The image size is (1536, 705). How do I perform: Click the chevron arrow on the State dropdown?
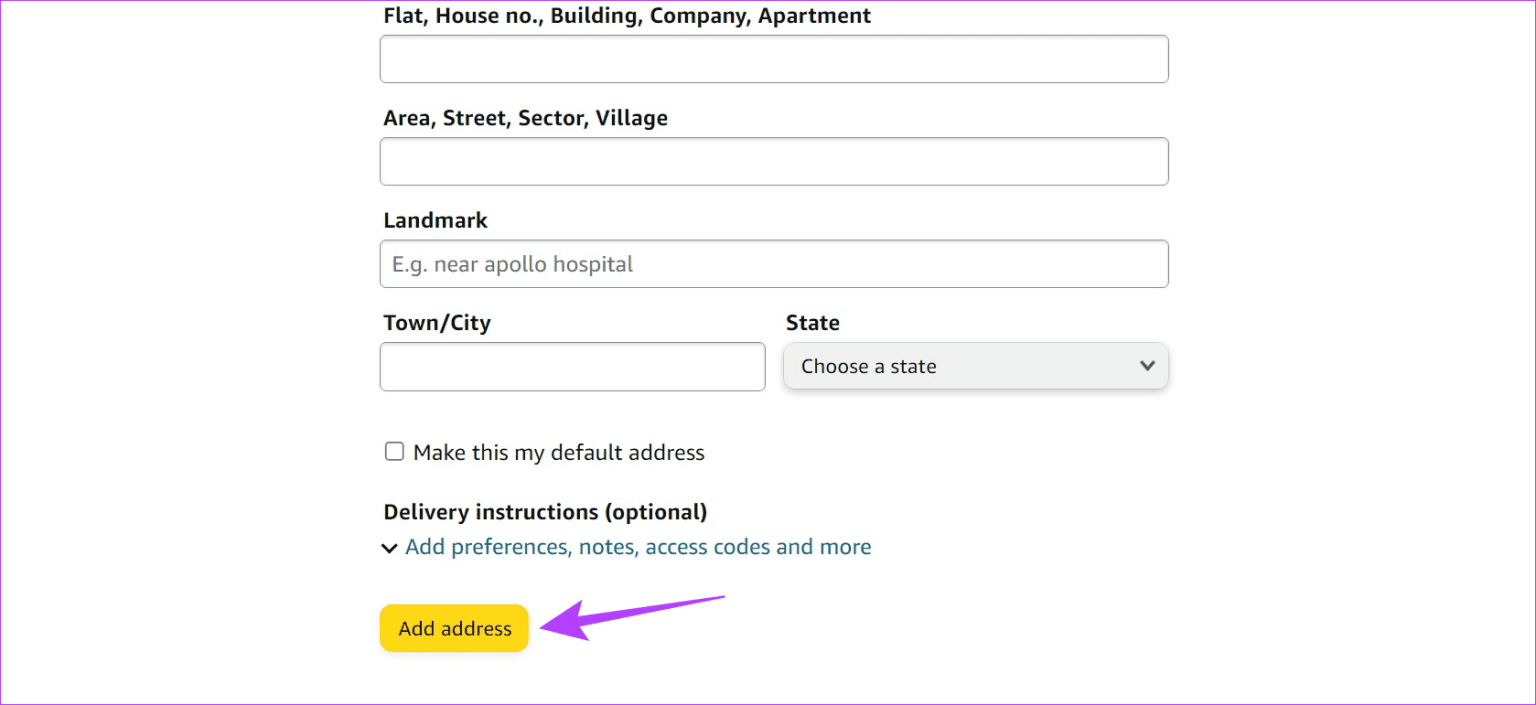click(1147, 366)
